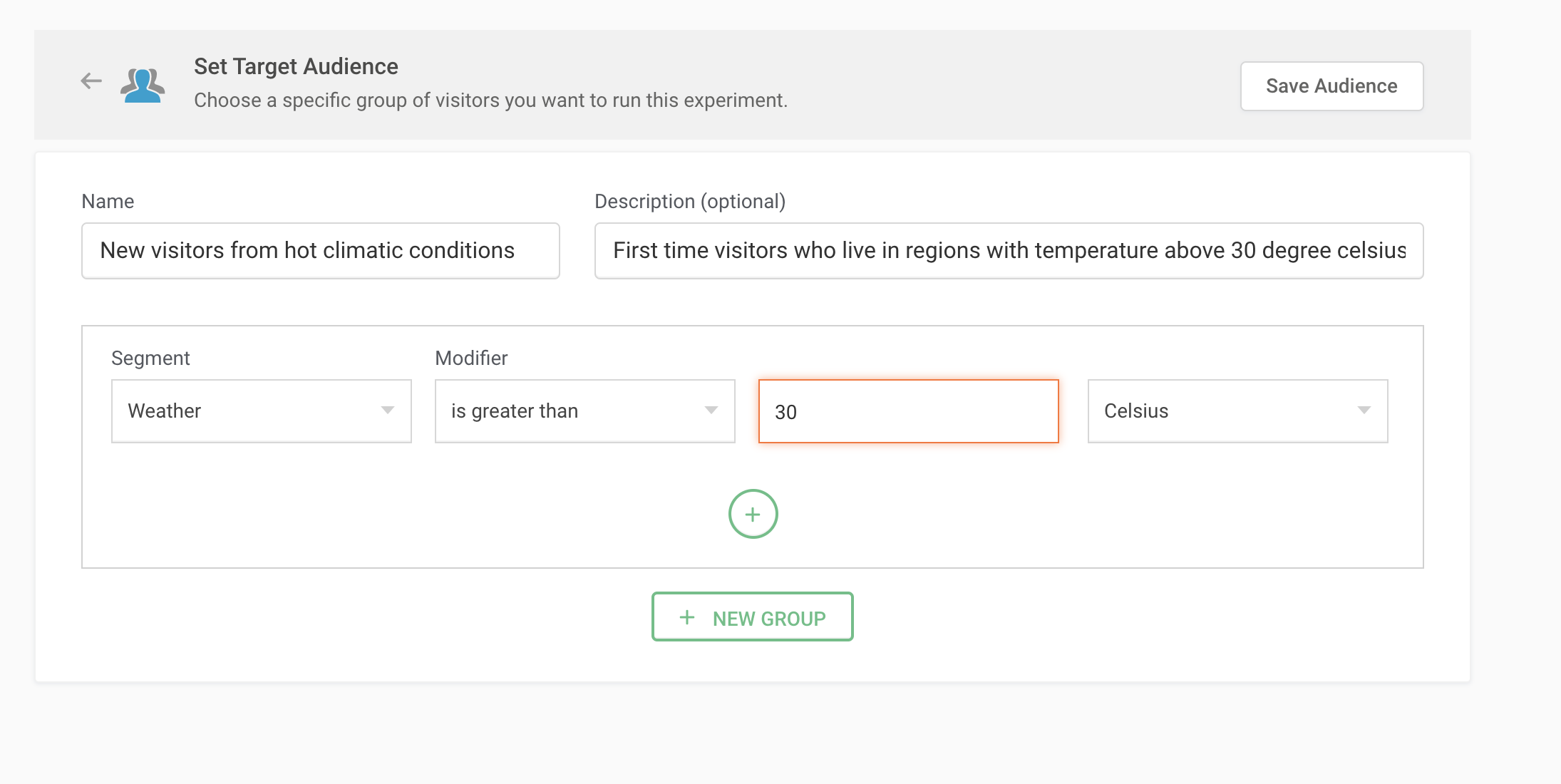Click the Celsius dropdown arrow

(x=1364, y=410)
